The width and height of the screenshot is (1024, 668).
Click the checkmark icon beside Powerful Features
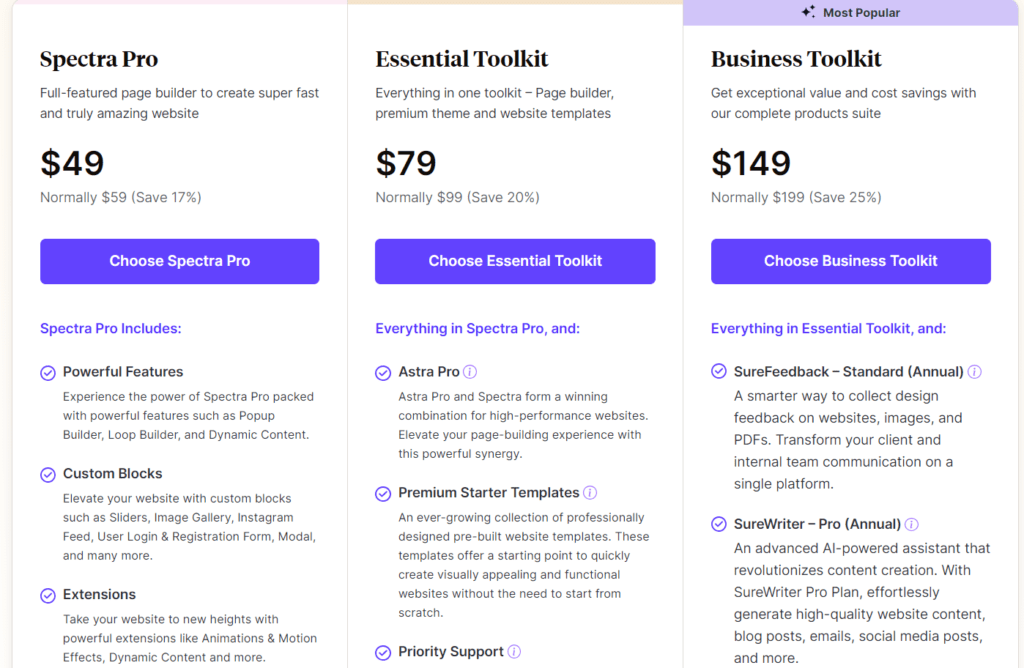coord(47,372)
